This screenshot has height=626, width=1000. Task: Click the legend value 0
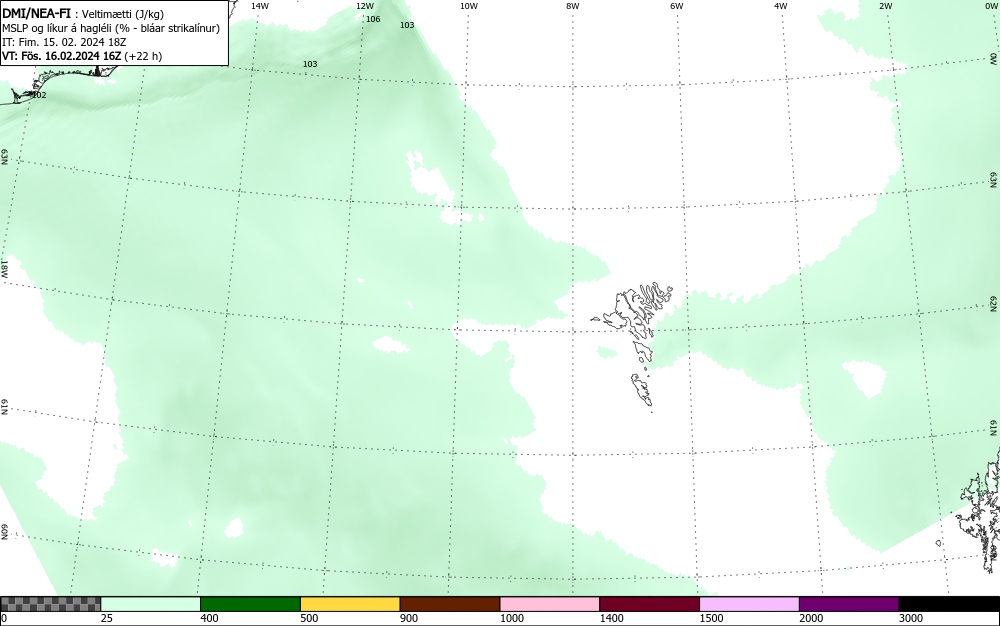[4, 618]
